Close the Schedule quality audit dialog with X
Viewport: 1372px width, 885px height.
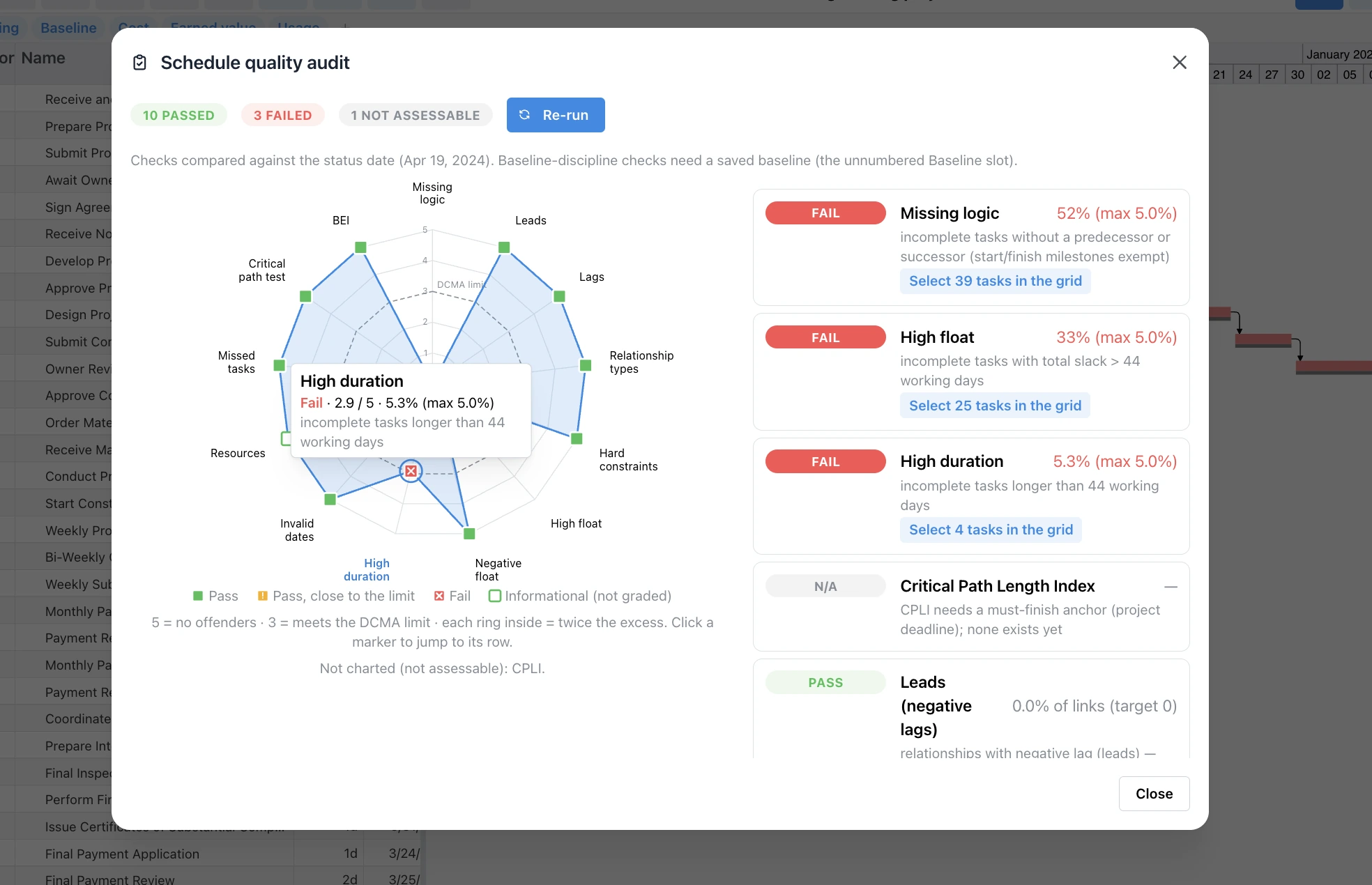[x=1180, y=63]
